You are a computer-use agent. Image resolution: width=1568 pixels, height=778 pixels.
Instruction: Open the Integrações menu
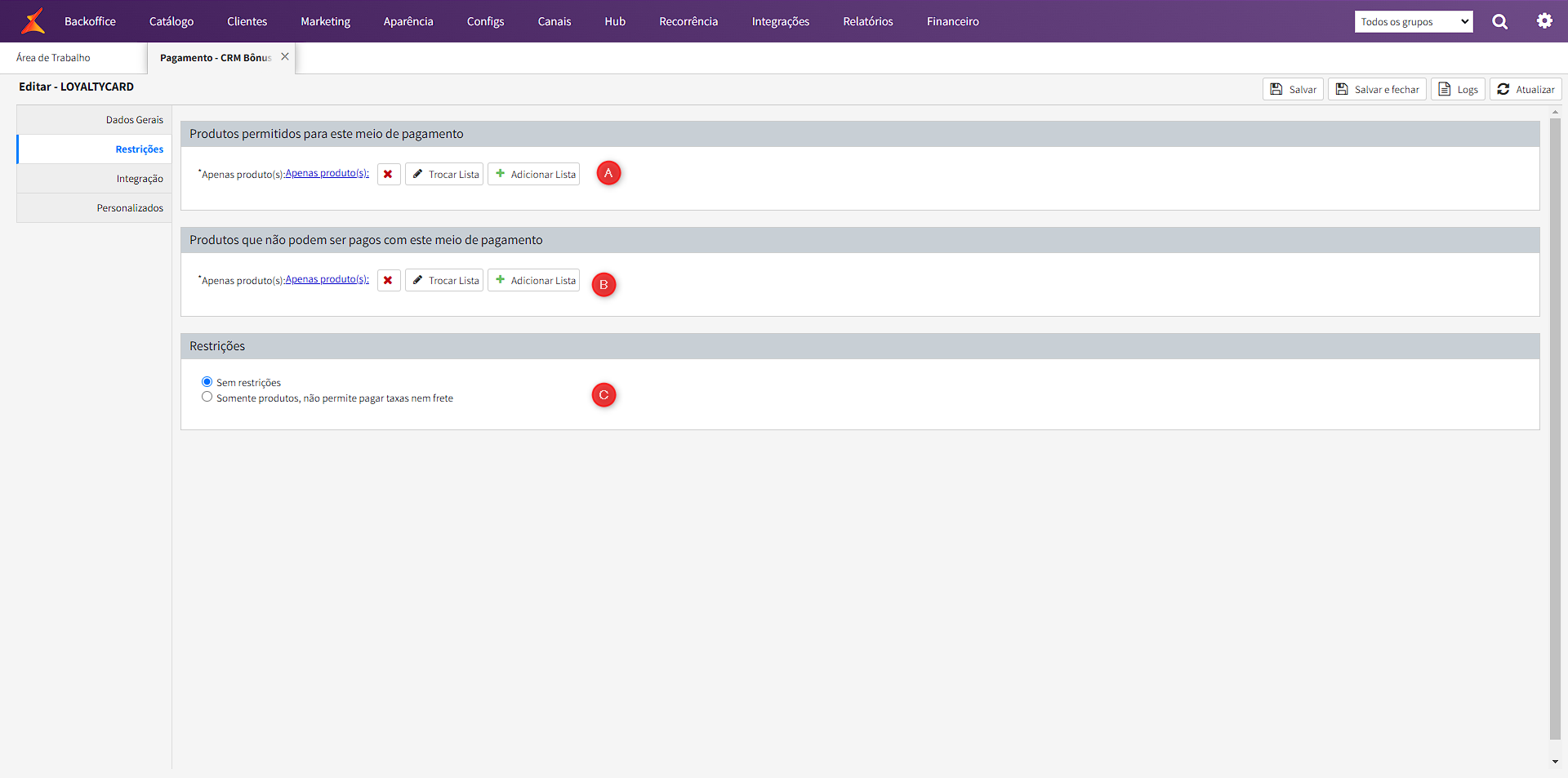tap(781, 21)
